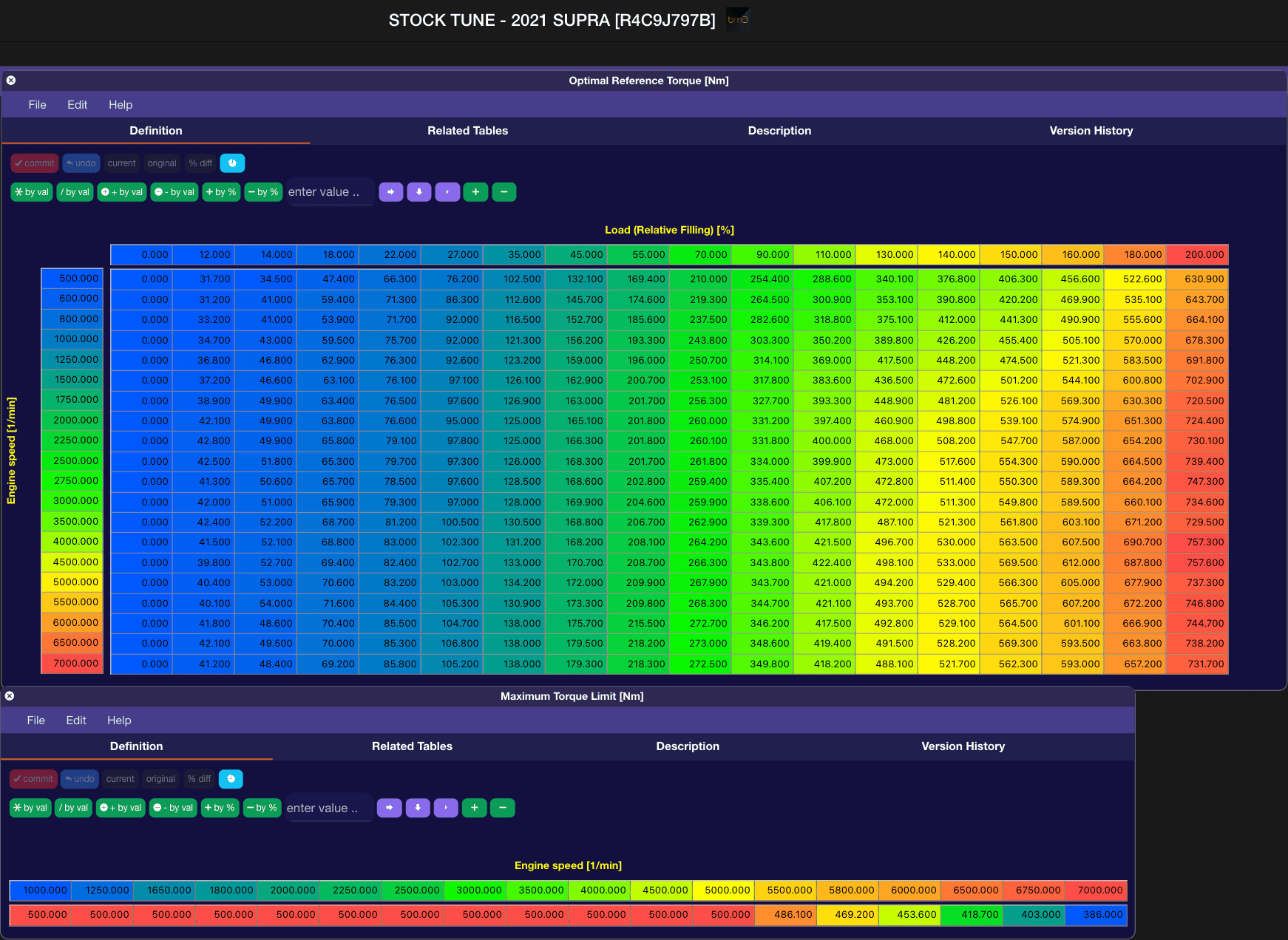Screen dimensions: 1288x940
Task: Switch to Description tab in Maximum Torque Limit
Action: (x=688, y=746)
